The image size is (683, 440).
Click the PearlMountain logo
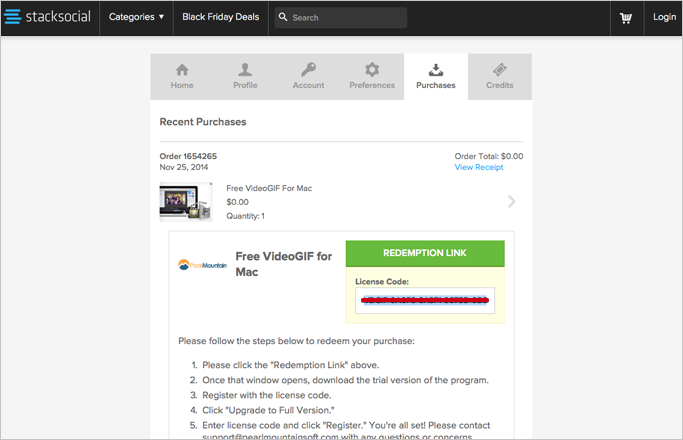pos(203,264)
